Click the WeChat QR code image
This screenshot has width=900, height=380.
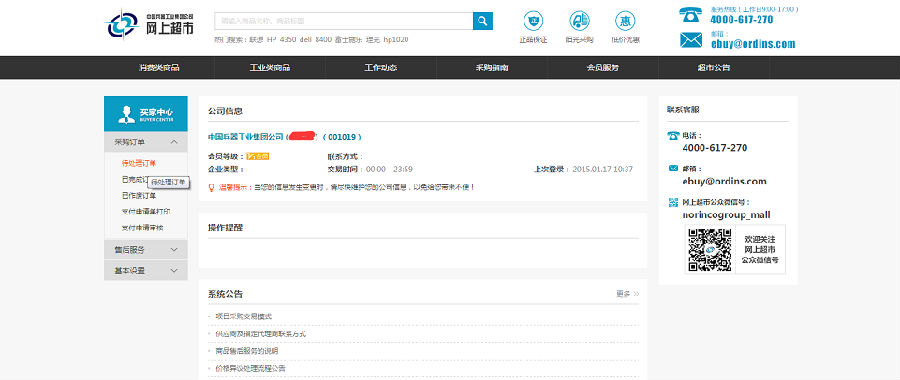pyautogui.click(x=710, y=250)
